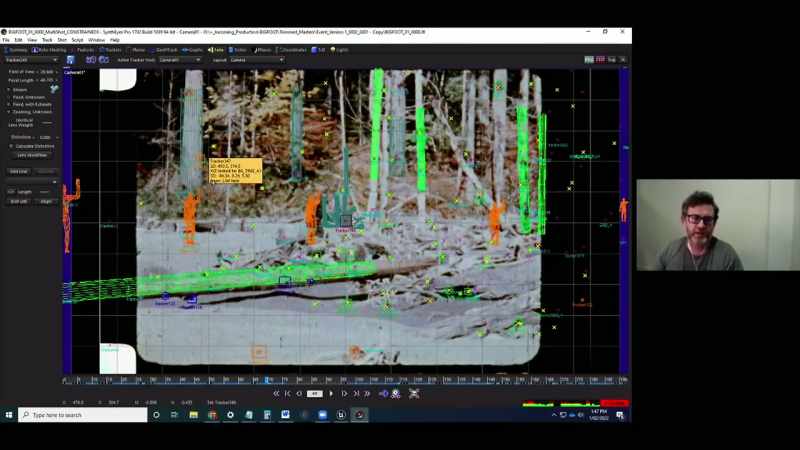Click white figure icon after playback buttons

396,393
